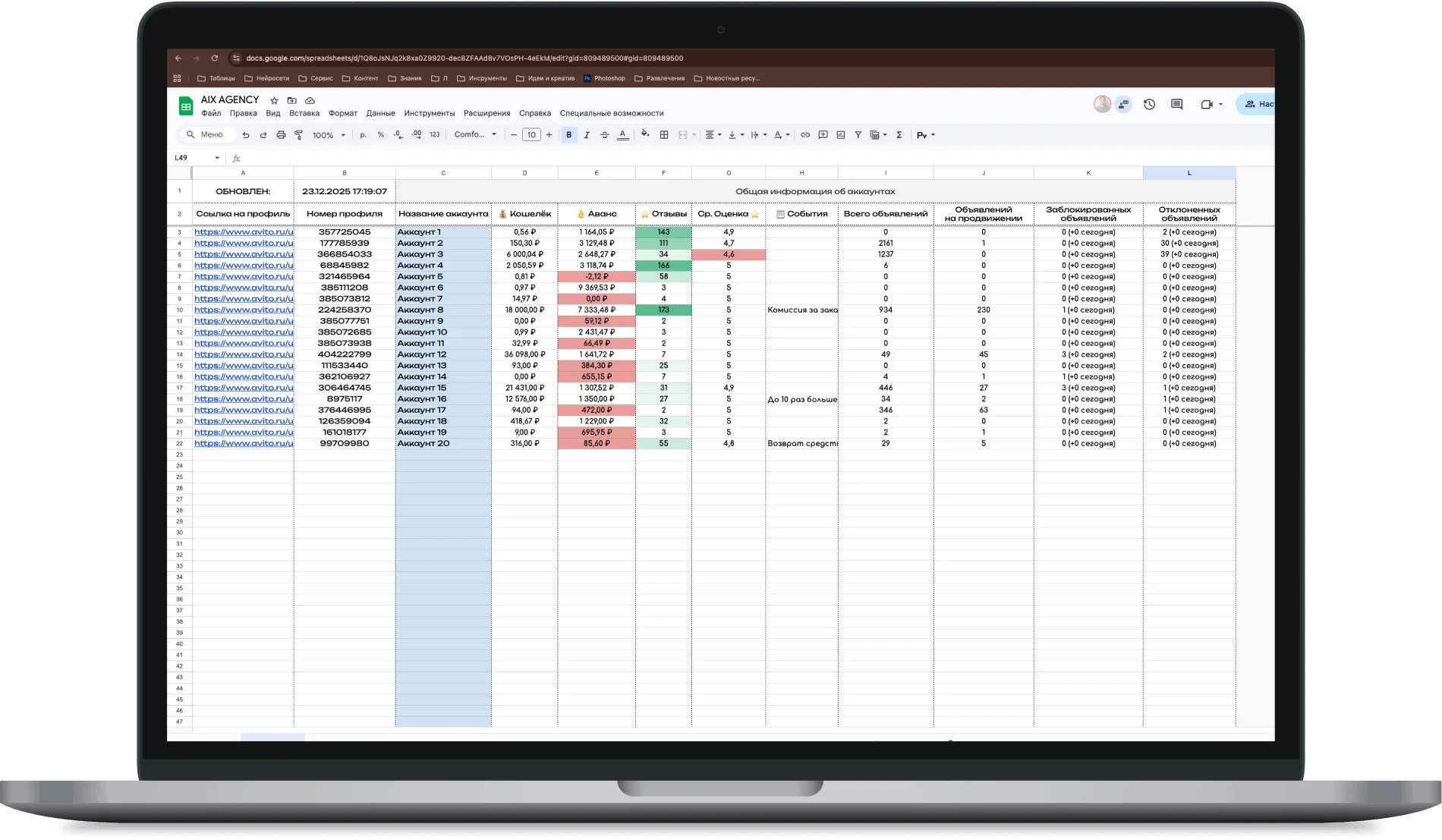Open the fill color picker
The height and width of the screenshot is (840, 1442).
click(644, 134)
